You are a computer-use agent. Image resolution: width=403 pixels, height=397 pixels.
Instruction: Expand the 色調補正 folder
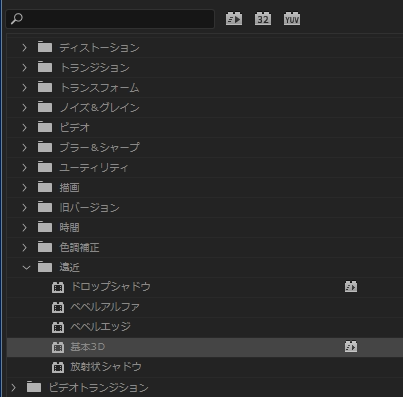tap(24, 248)
